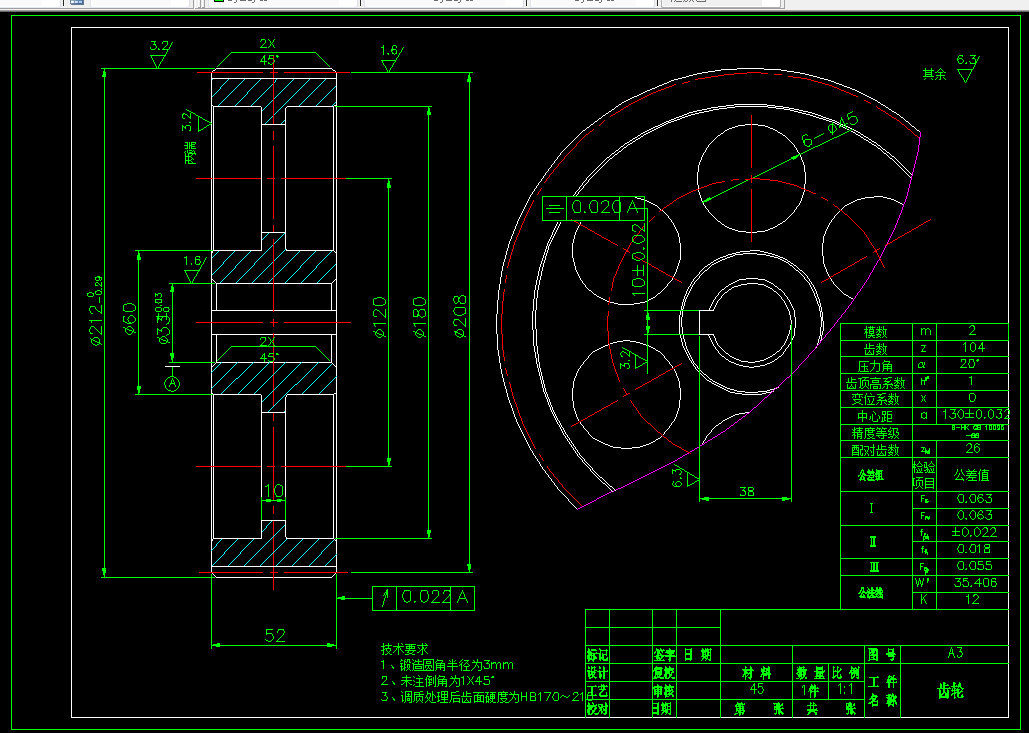Select the 其余 roughness note text
The image size is (1029, 733).
pos(934,74)
